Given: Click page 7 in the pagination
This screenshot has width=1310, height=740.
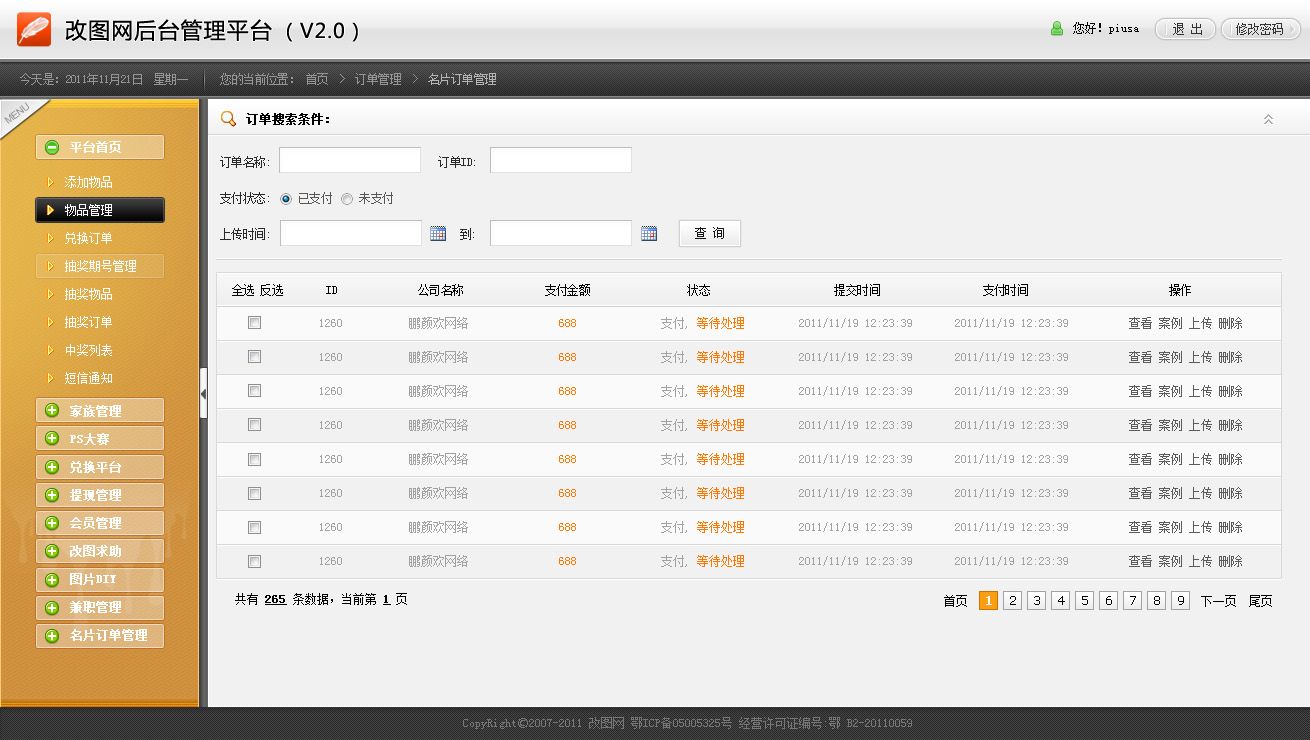Looking at the screenshot, I should pos(1133,600).
